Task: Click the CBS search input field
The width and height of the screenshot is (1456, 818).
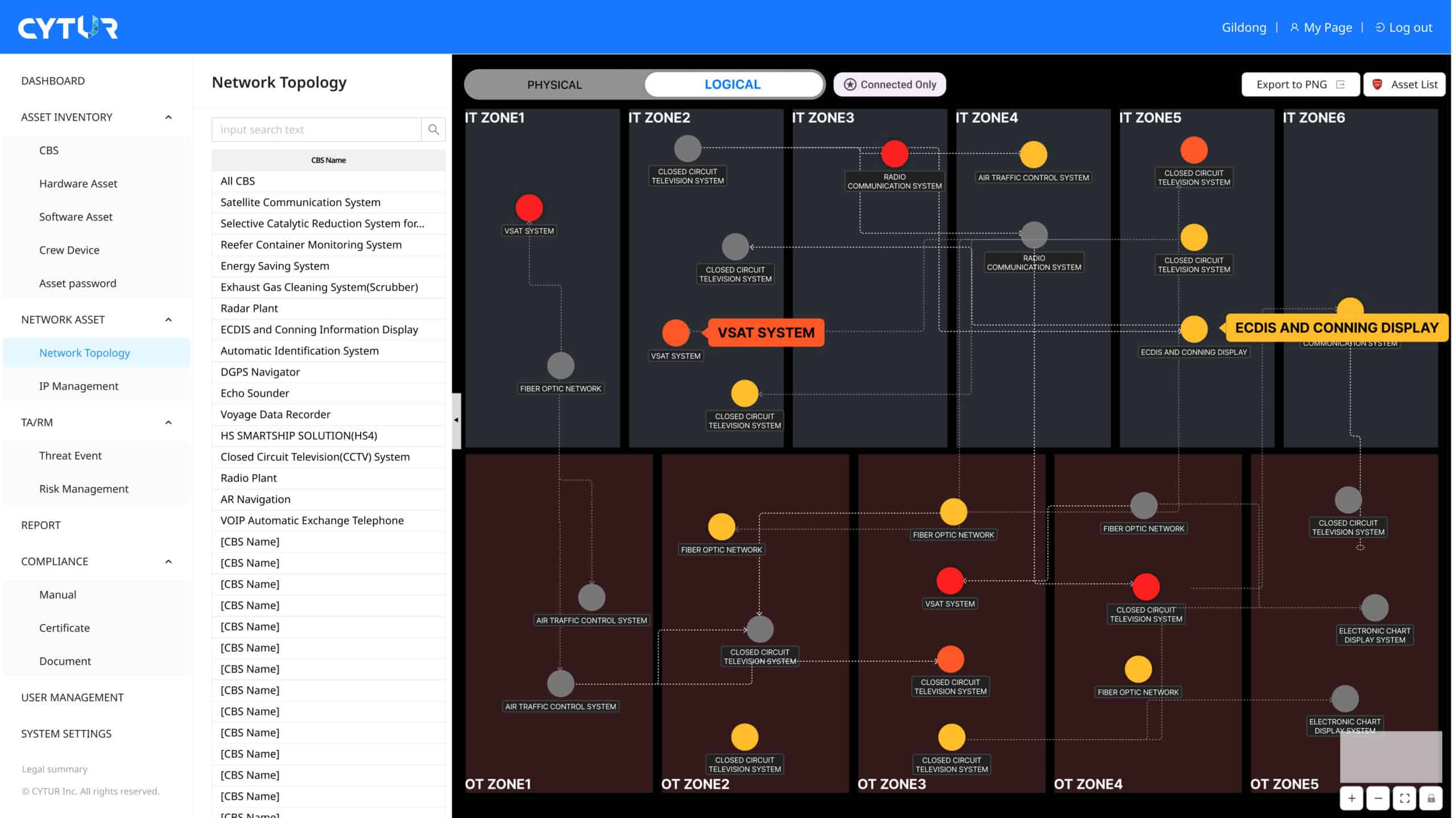Action: click(316, 129)
